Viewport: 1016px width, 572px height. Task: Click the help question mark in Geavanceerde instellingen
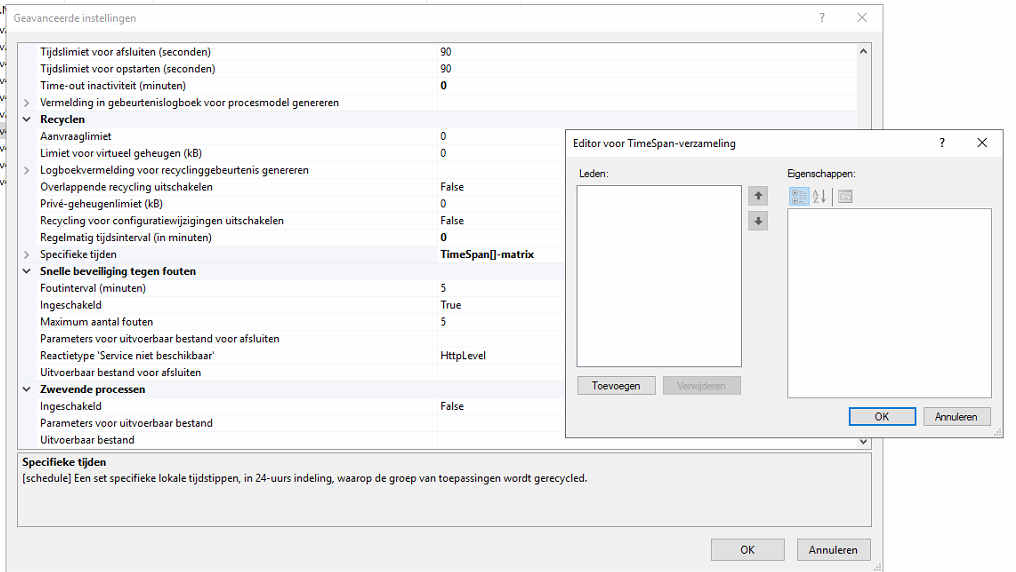822,18
